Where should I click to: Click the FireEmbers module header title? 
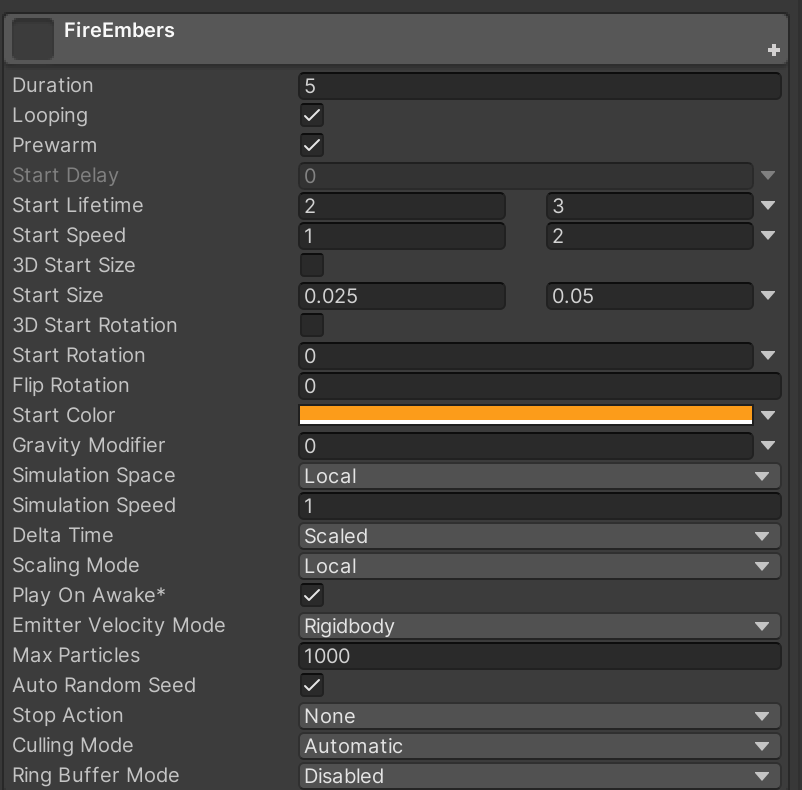119,30
